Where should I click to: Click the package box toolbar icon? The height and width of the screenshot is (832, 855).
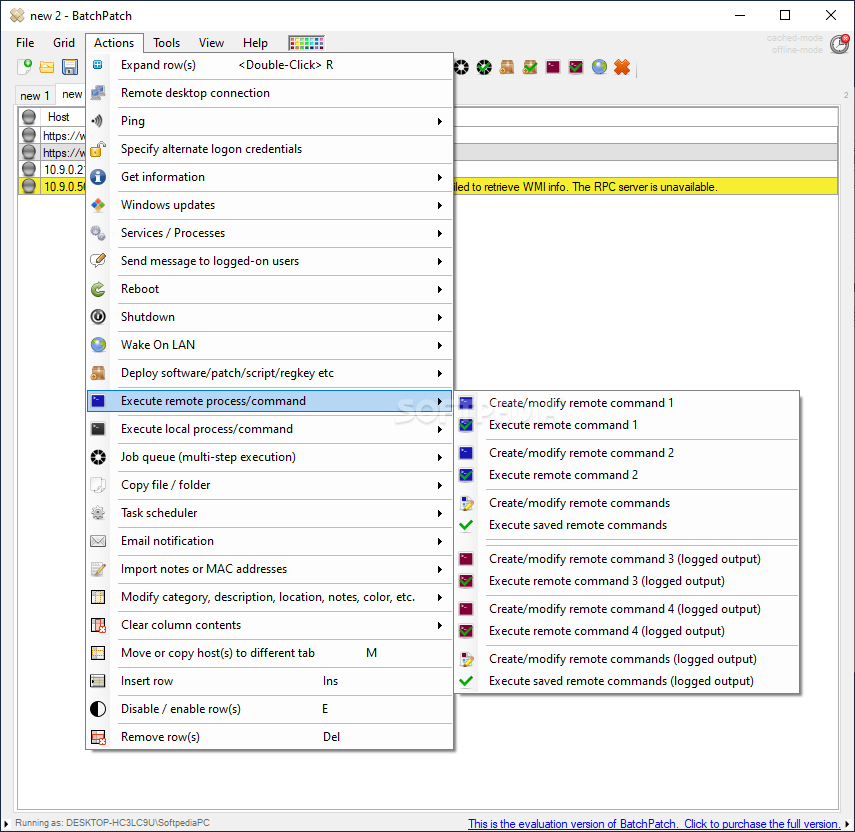[x=507, y=67]
